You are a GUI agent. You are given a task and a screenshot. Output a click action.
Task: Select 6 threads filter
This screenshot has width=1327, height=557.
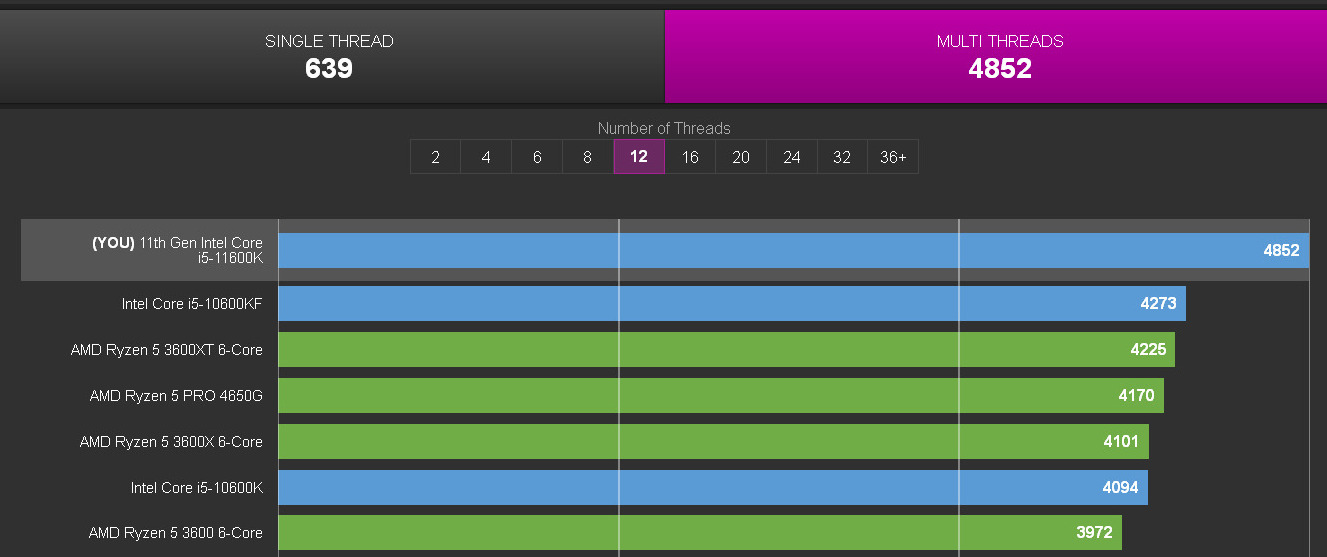[x=537, y=157]
